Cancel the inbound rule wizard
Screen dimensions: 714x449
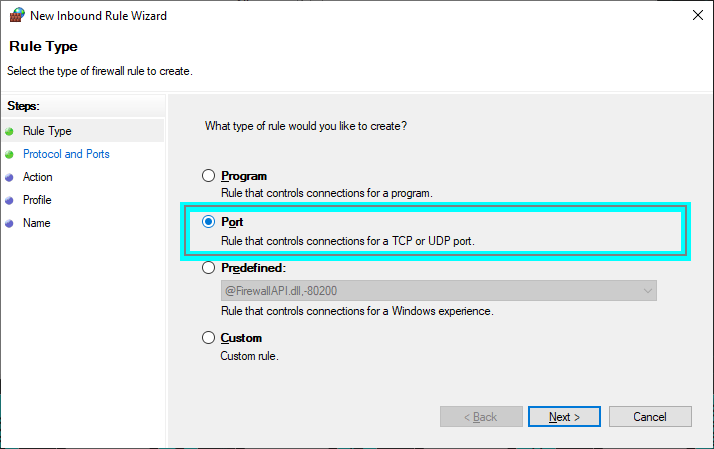coord(650,416)
